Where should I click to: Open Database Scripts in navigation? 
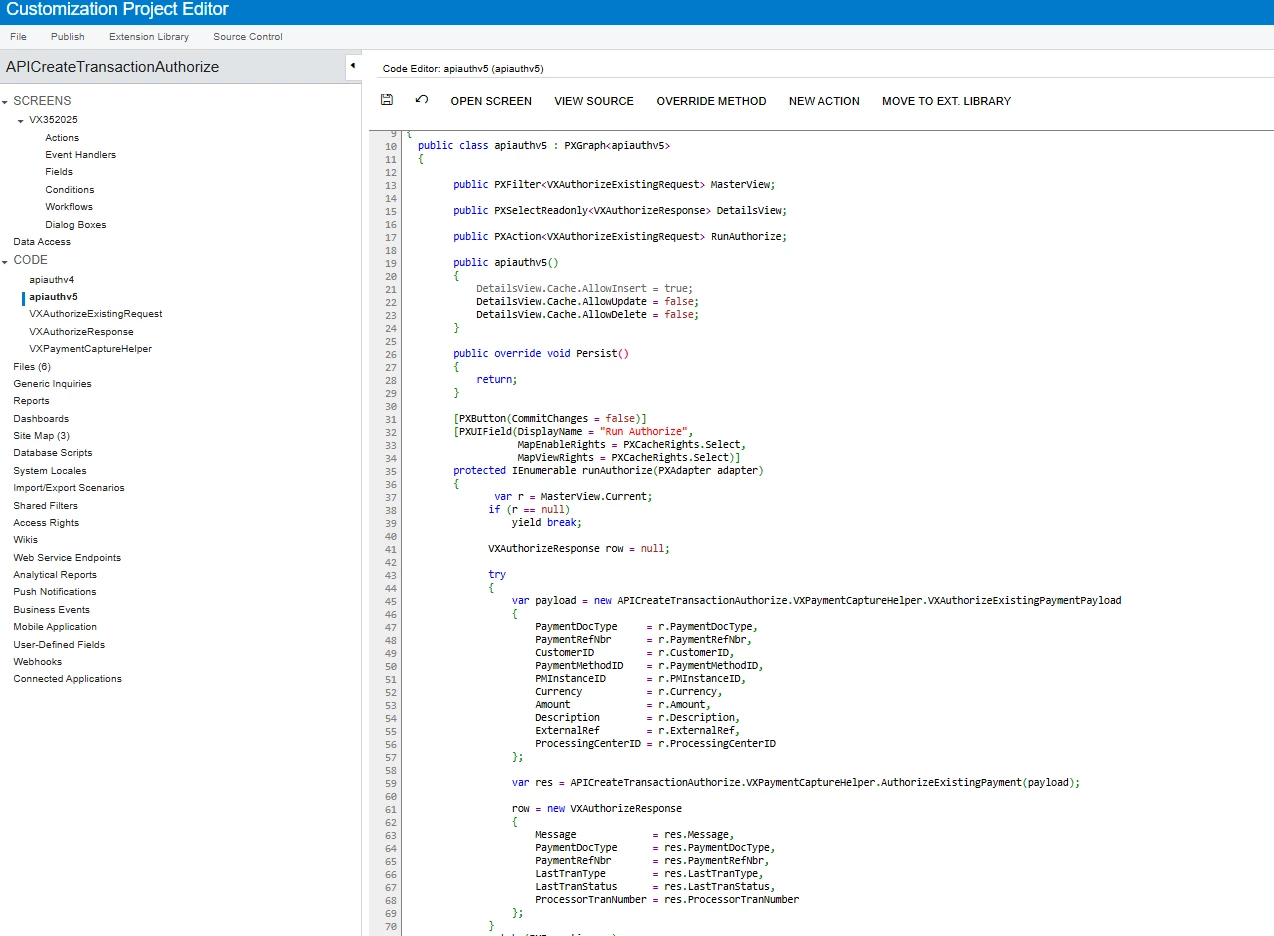click(x=53, y=453)
